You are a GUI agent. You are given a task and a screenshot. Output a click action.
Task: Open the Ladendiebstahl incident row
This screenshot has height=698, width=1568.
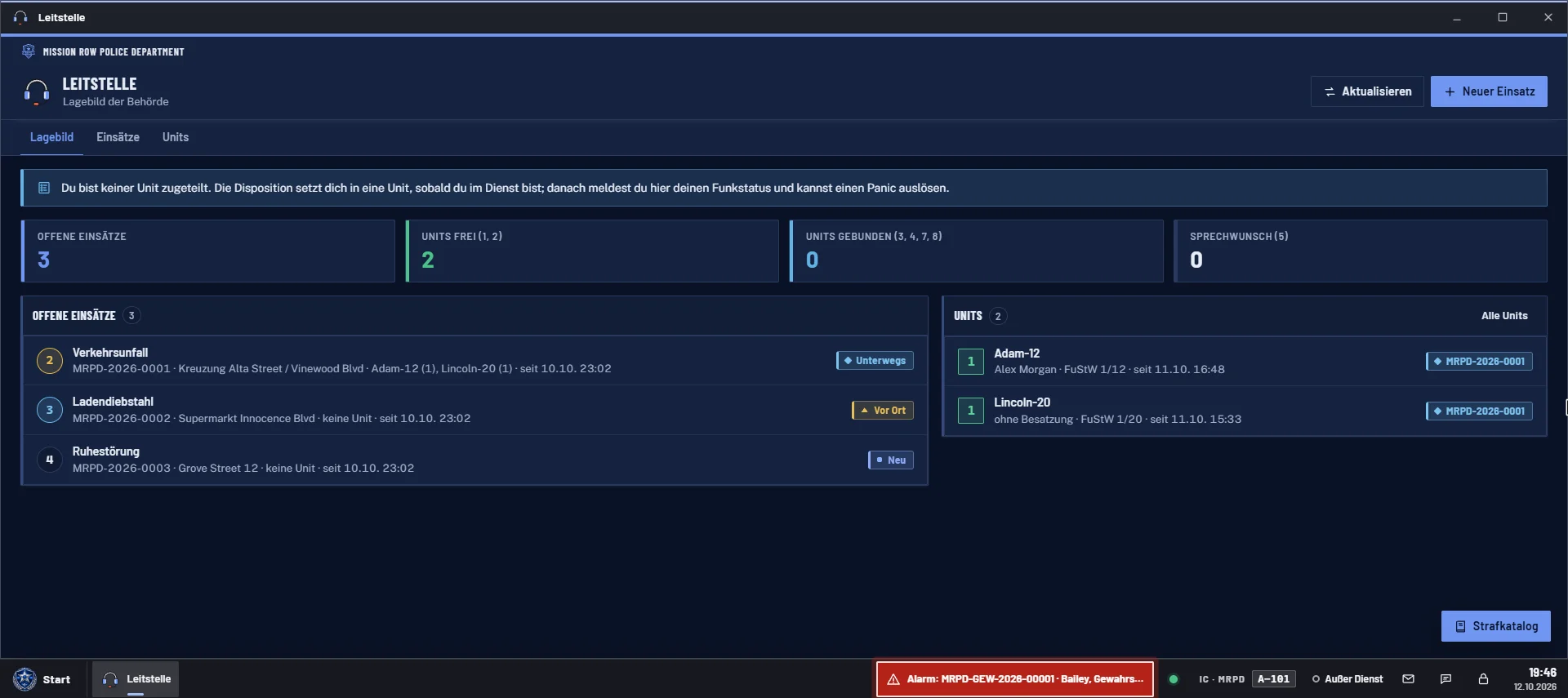click(x=474, y=410)
